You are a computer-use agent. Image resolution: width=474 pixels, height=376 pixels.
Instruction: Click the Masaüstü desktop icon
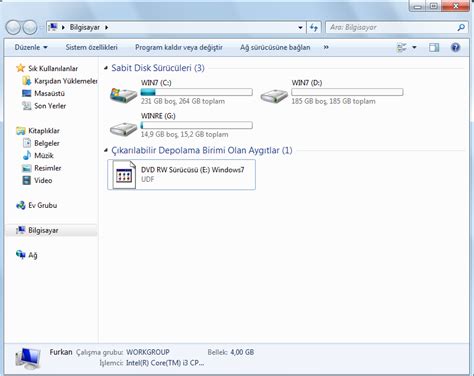[x=27, y=93]
